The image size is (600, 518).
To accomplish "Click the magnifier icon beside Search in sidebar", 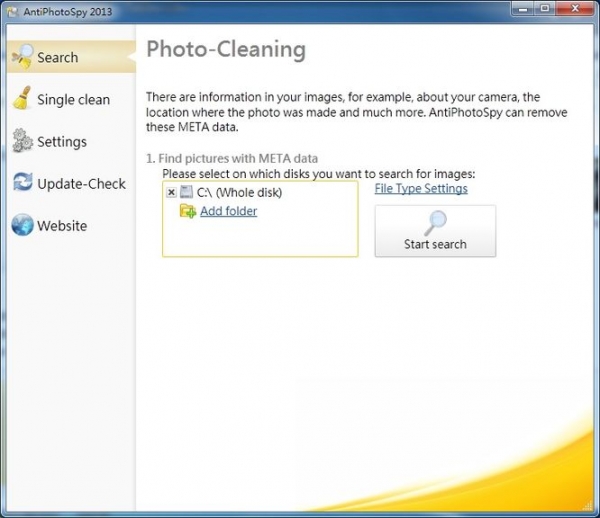I will pos(22,57).
